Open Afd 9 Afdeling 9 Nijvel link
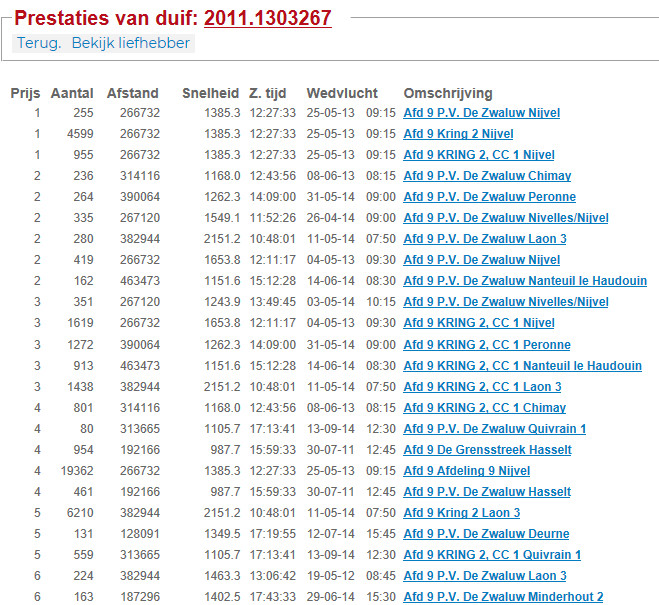 point(467,471)
